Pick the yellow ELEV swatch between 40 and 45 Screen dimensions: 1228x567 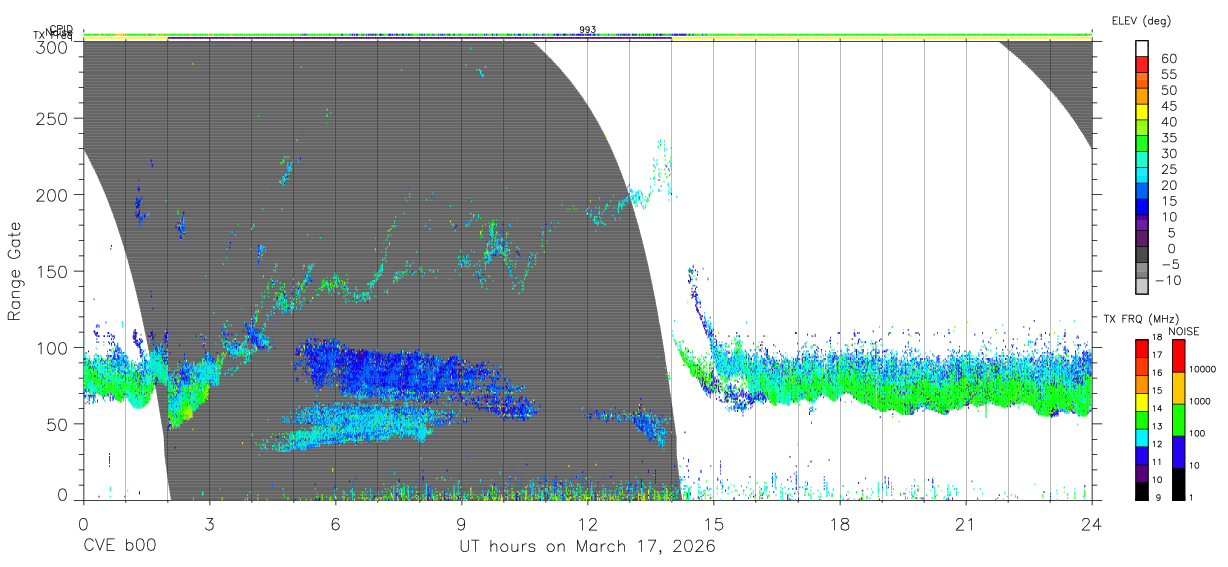point(1143,113)
